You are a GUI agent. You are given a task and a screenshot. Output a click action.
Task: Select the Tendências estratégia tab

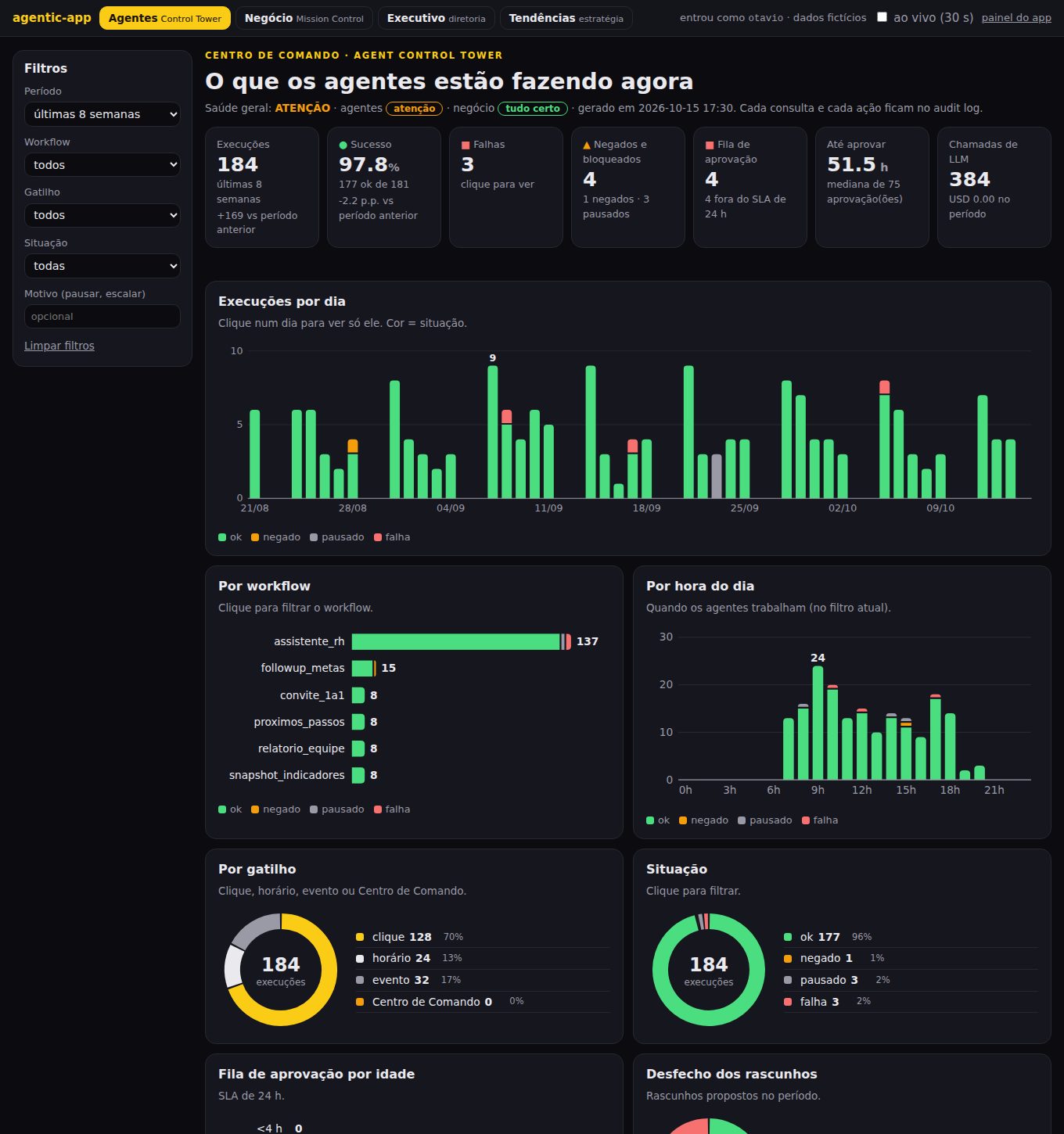(566, 18)
